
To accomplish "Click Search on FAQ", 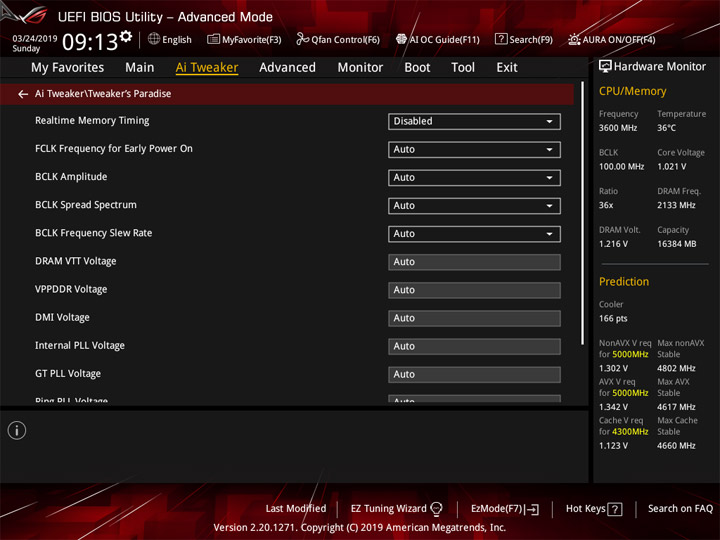I will [680, 508].
